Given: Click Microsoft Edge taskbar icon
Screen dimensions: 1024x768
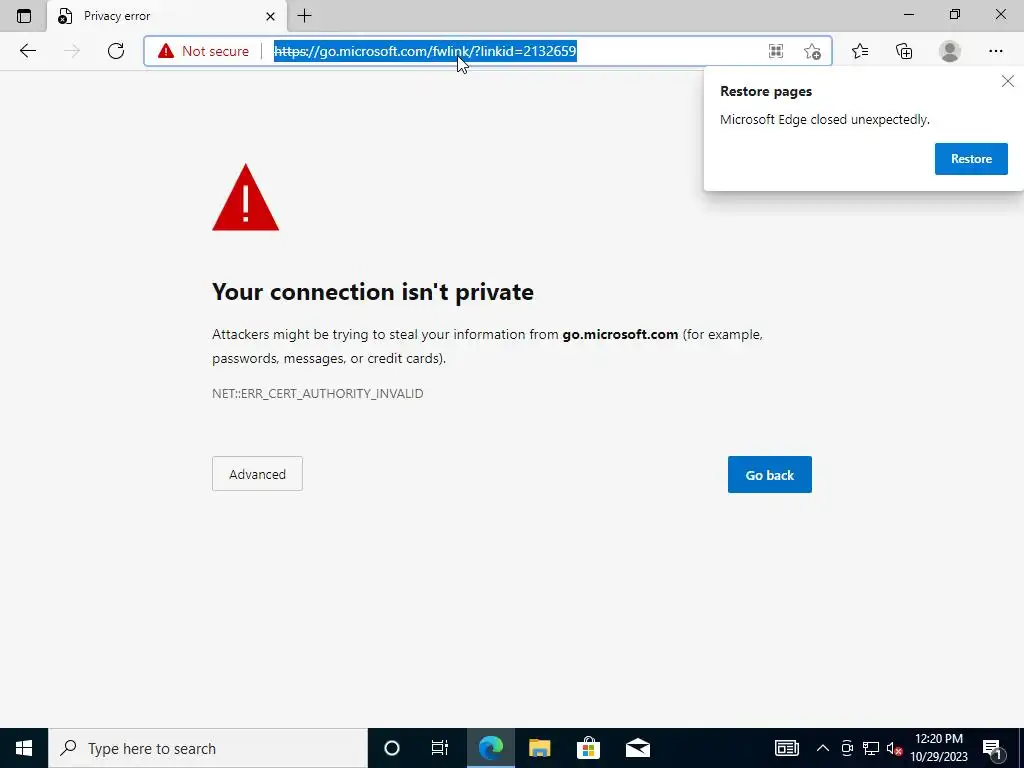Looking at the screenshot, I should click(490, 748).
